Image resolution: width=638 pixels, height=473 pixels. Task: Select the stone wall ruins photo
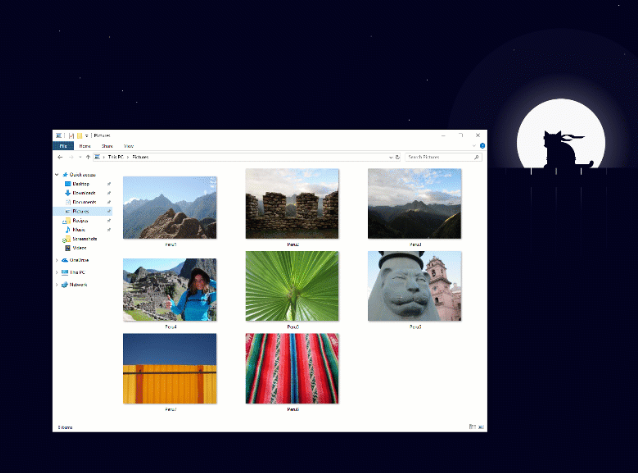[292, 204]
